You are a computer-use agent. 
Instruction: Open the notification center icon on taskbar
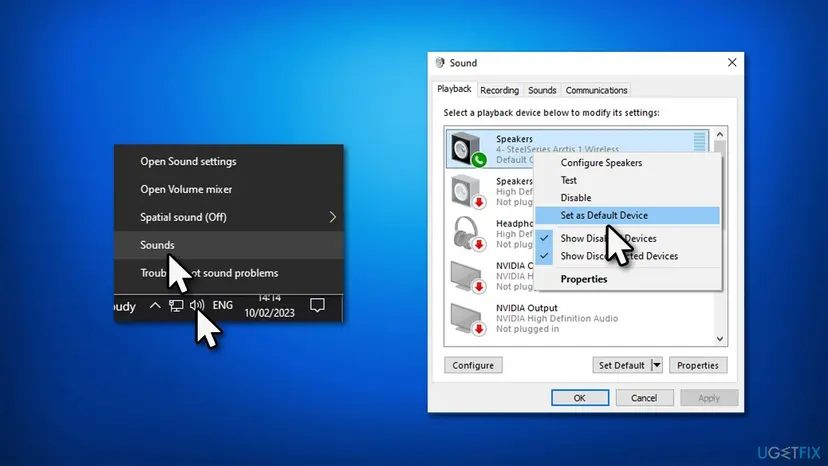(x=317, y=305)
